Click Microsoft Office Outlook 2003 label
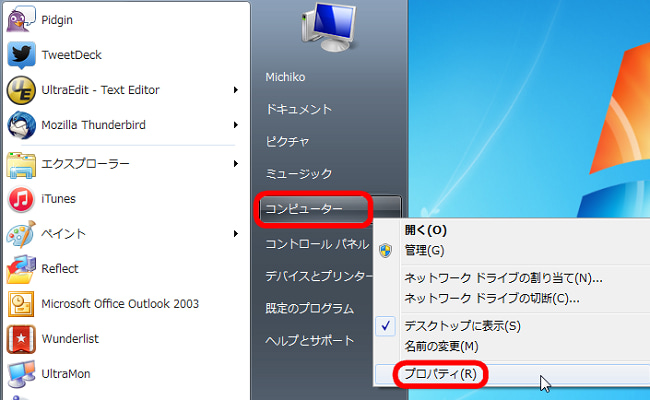The image size is (650, 400). [x=120, y=304]
